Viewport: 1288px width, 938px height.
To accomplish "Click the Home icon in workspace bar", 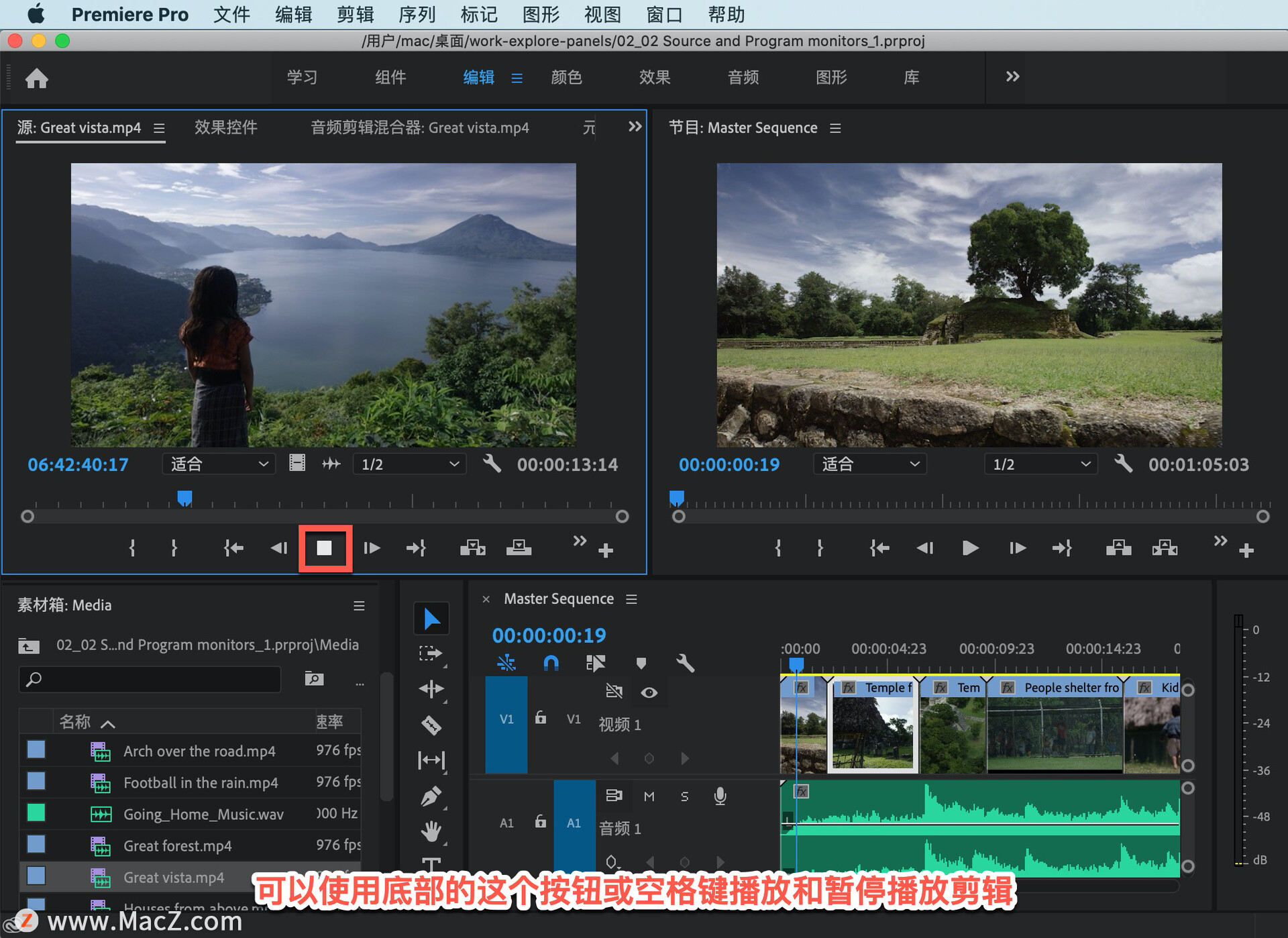I will click(37, 79).
